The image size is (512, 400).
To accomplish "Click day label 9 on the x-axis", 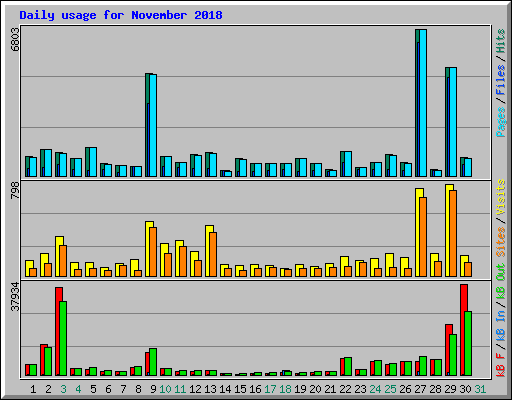I will 153,389.
